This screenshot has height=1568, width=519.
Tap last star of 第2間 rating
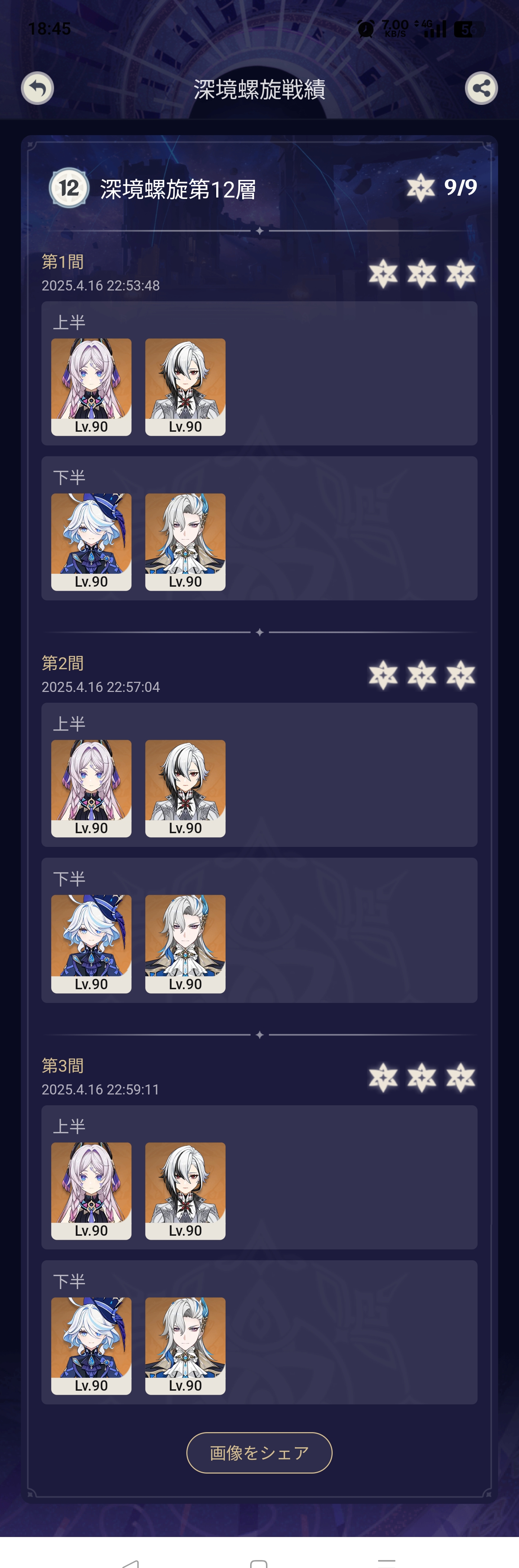(x=461, y=675)
